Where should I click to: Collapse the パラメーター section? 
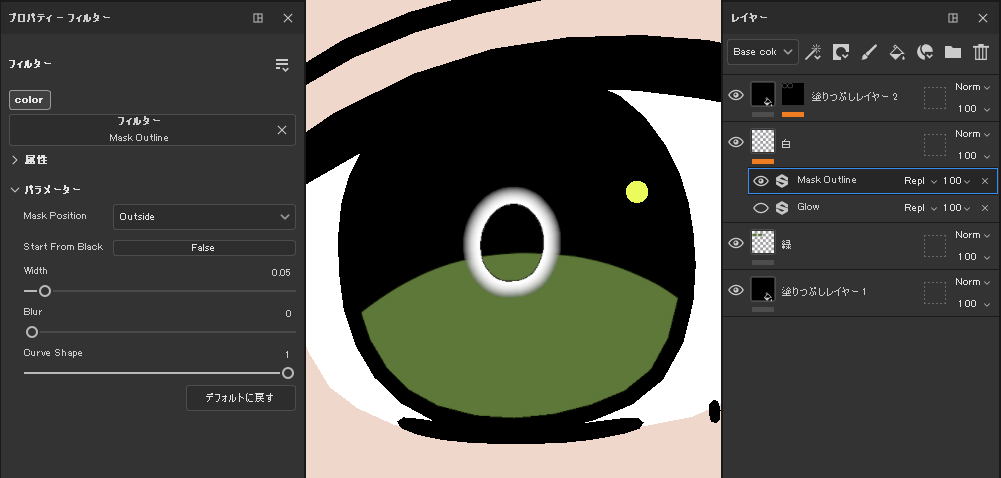coord(15,190)
